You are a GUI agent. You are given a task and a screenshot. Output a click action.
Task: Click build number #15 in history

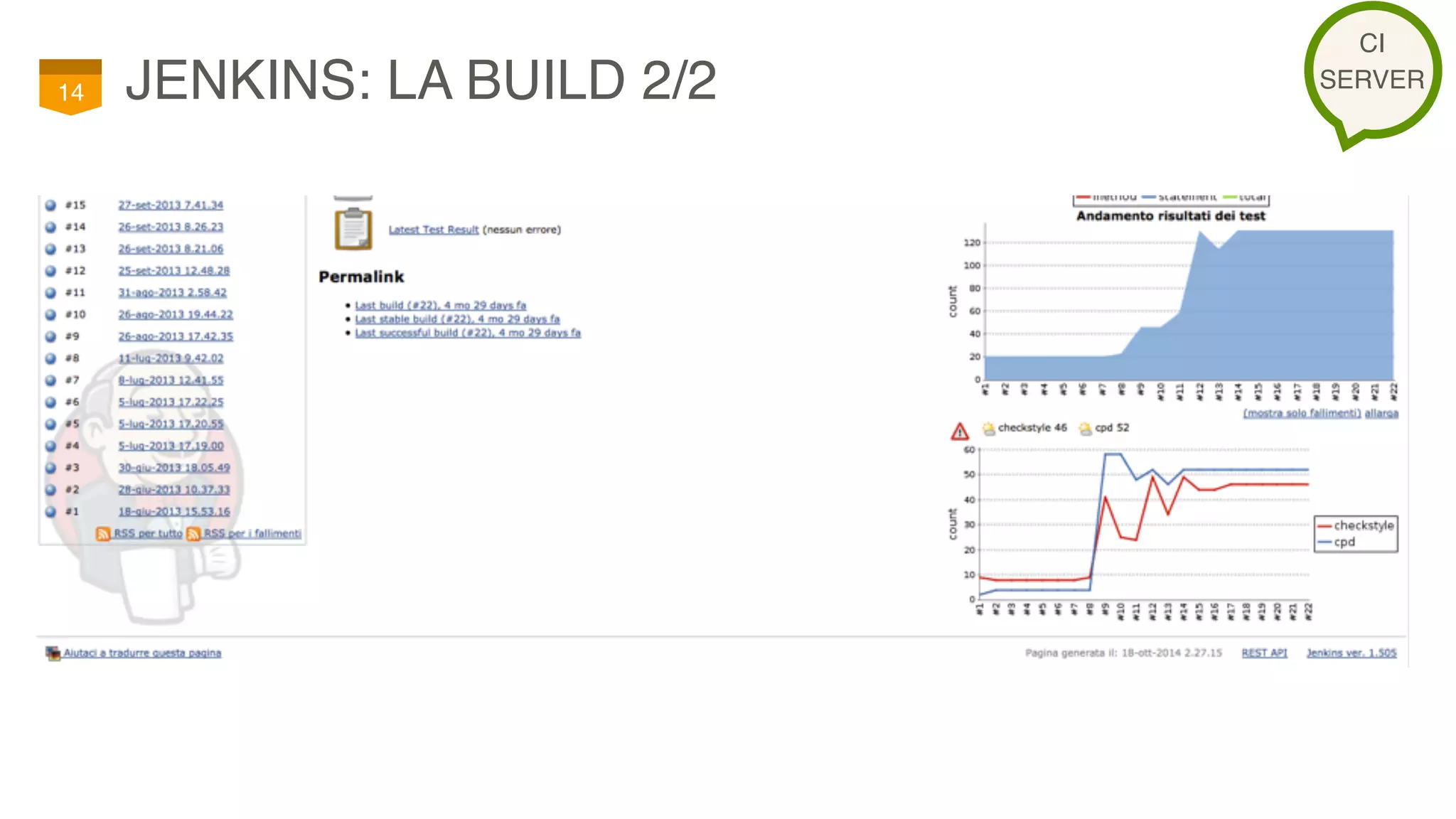(x=75, y=205)
